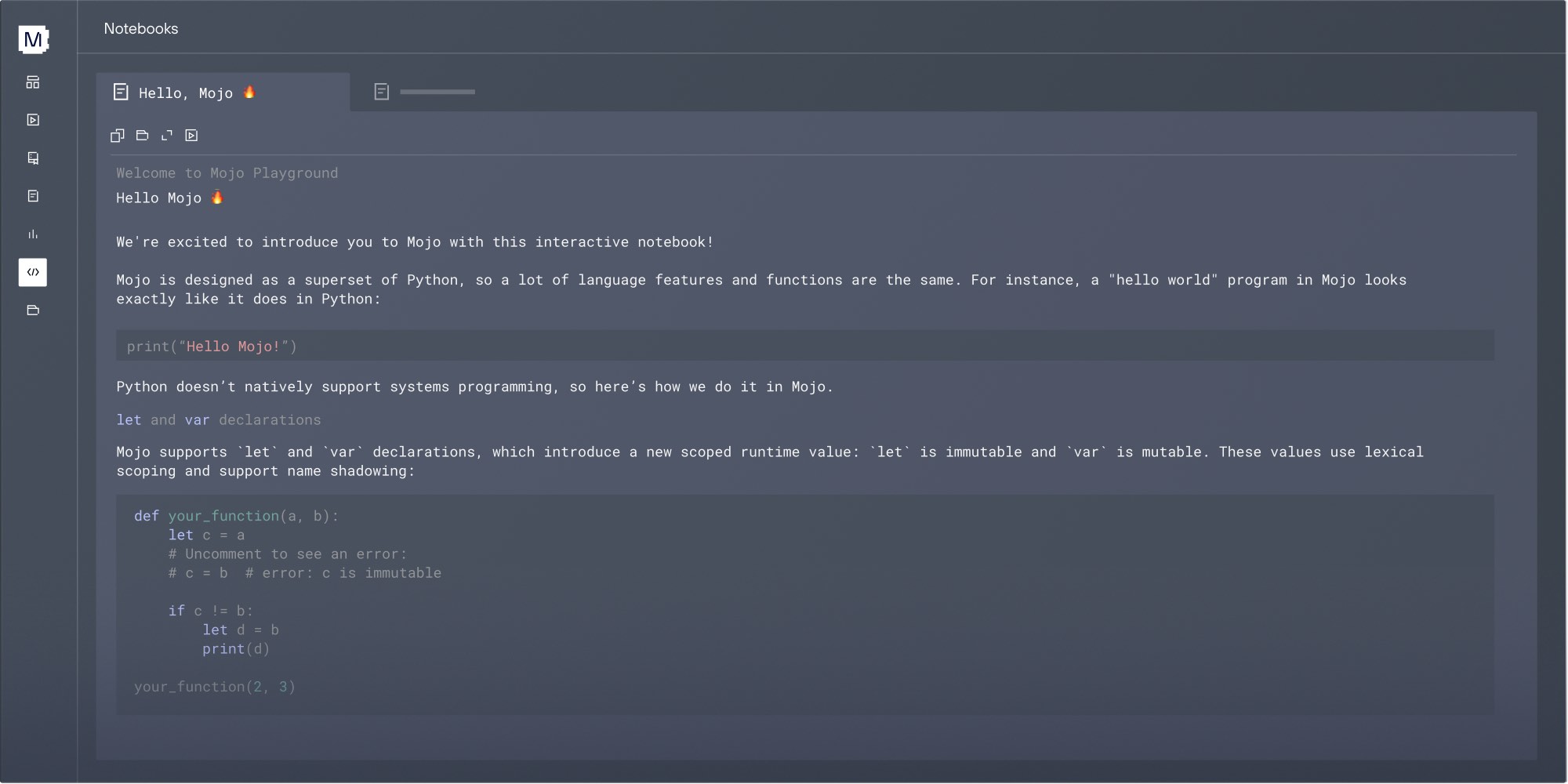Screen dimensions: 1568x784
Task: Open the dashboard layout icon in sidebar
Action: (x=33, y=82)
